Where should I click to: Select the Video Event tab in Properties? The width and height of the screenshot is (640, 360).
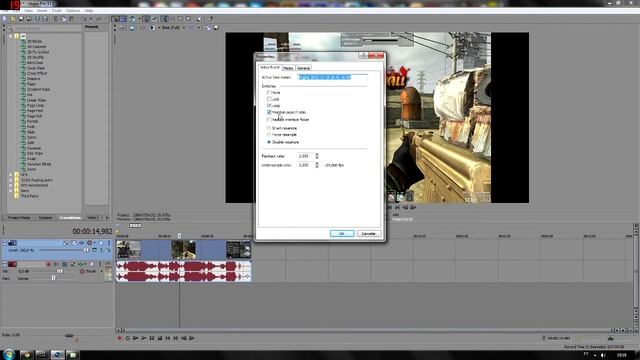[x=270, y=67]
